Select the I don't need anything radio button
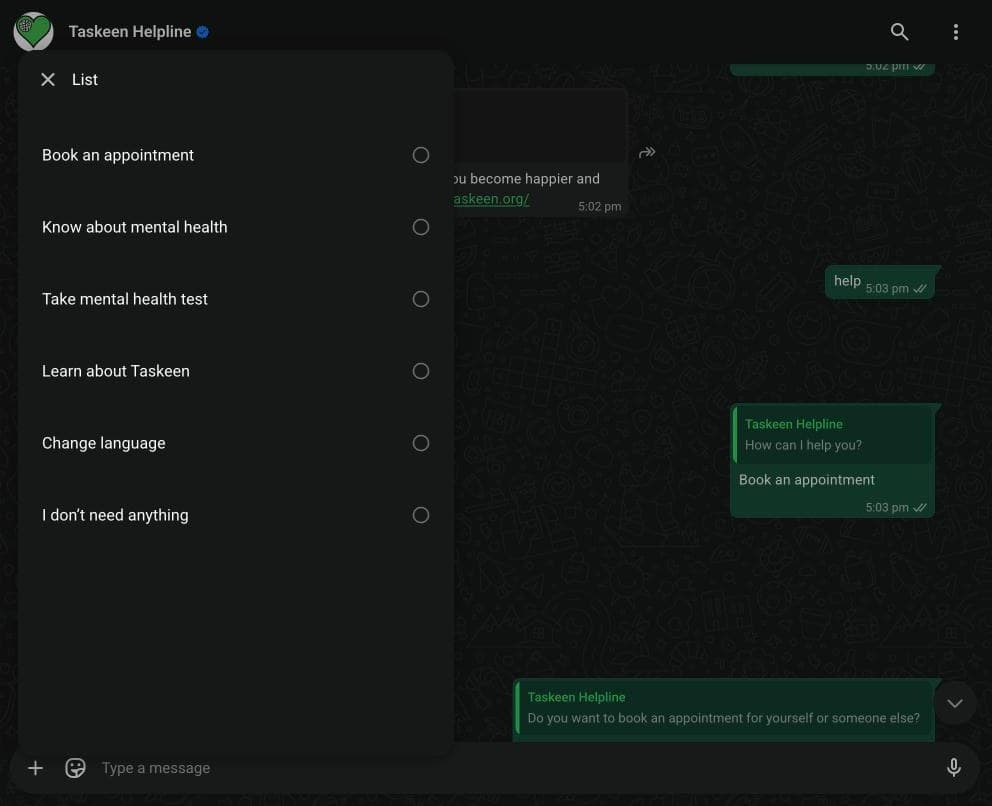Viewport: 992px width, 806px height. click(x=421, y=515)
